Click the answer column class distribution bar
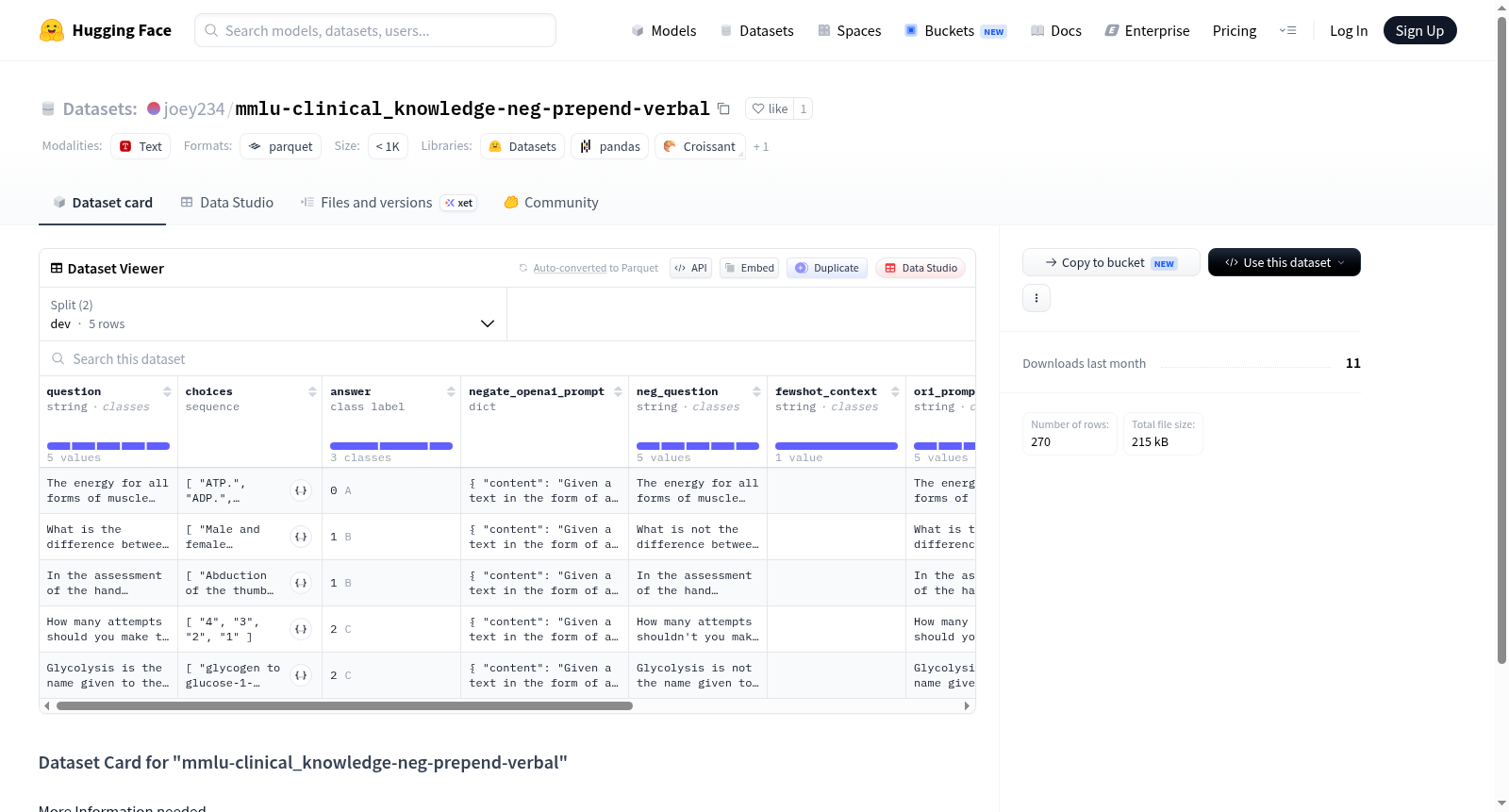Image resolution: width=1509 pixels, height=812 pixels. (391, 446)
